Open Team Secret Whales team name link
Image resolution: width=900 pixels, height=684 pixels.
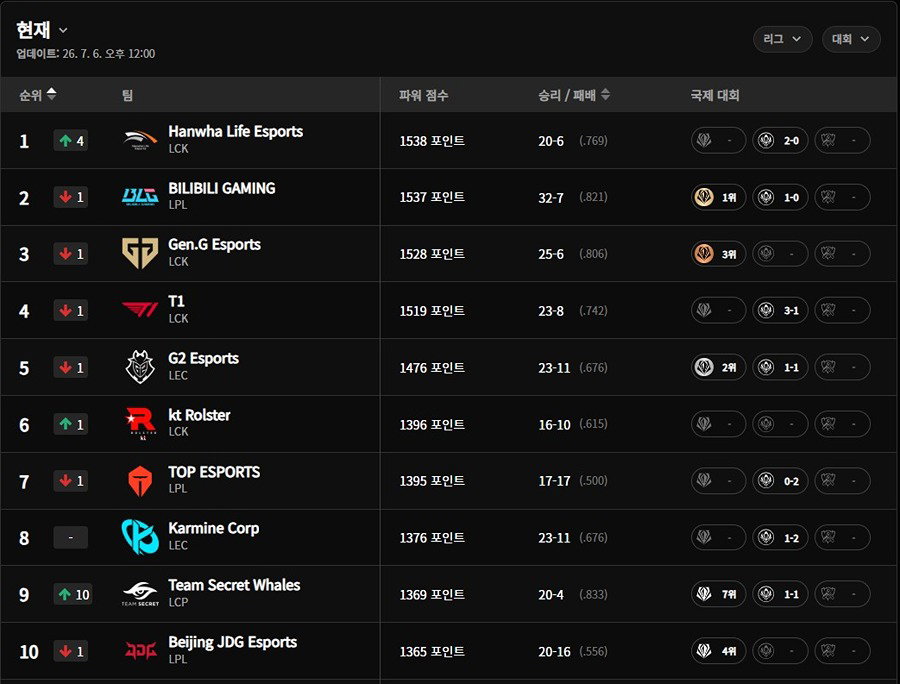(x=234, y=585)
